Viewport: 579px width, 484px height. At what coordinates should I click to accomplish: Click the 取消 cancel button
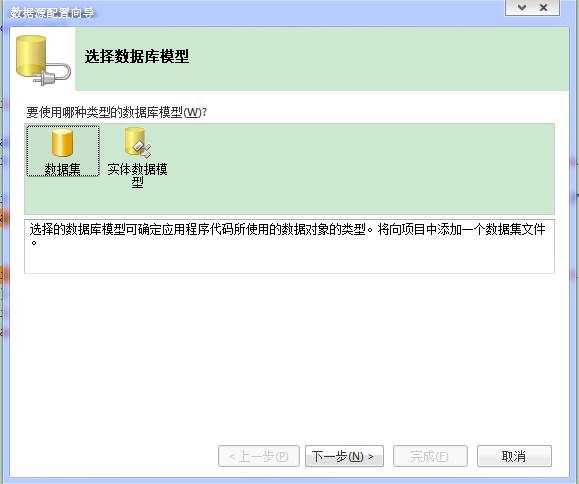(514, 456)
